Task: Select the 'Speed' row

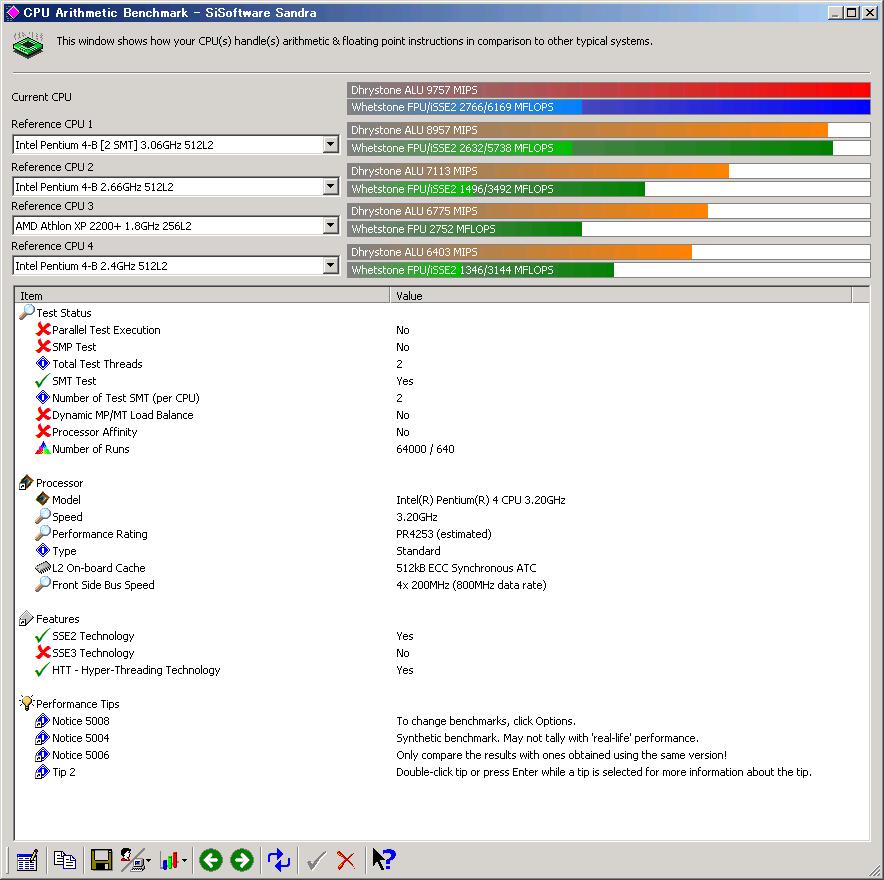Action: [59, 517]
